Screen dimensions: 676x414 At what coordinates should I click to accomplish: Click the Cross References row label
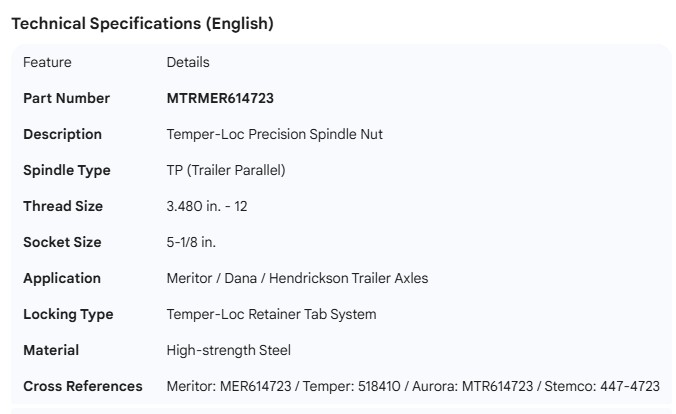pyautogui.click(x=83, y=386)
